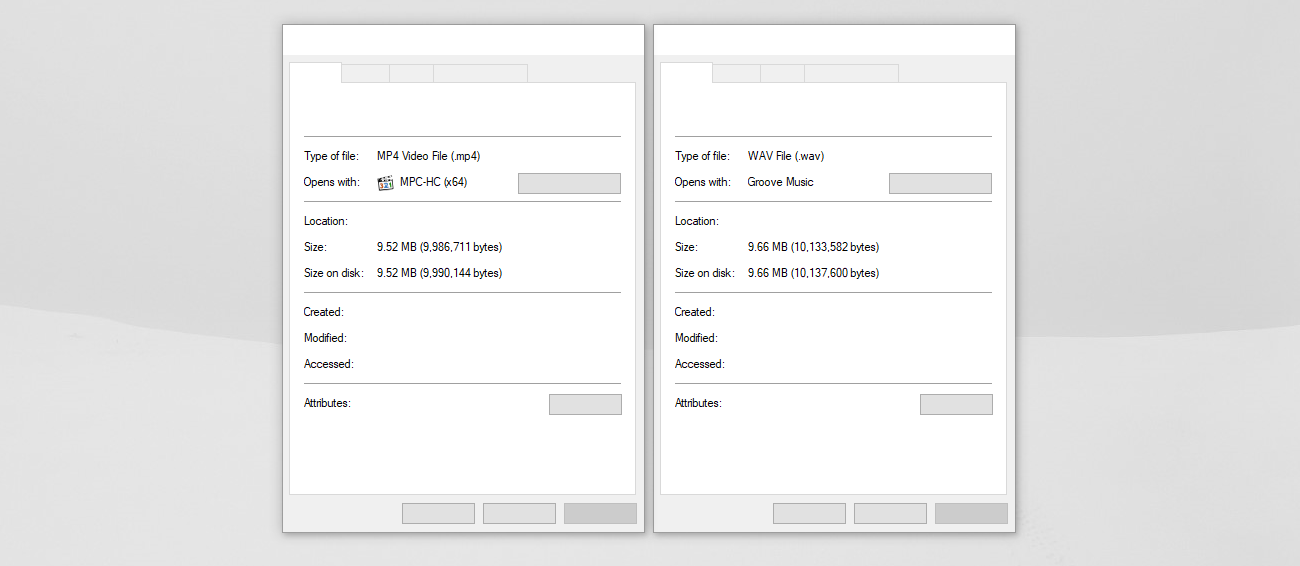Click the text "WAV File (.wav)"
This screenshot has width=1300, height=566.
[x=786, y=156]
